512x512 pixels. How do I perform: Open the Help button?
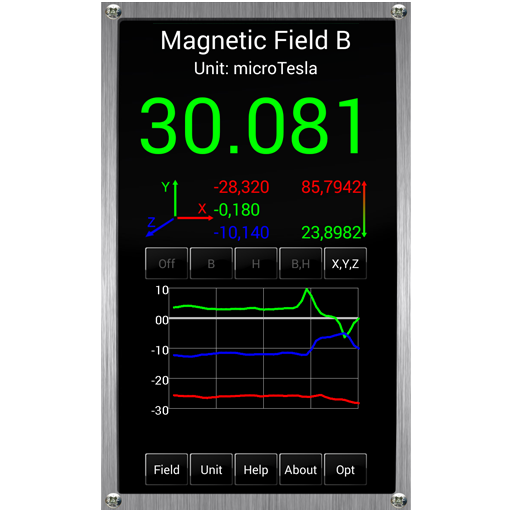point(256,469)
